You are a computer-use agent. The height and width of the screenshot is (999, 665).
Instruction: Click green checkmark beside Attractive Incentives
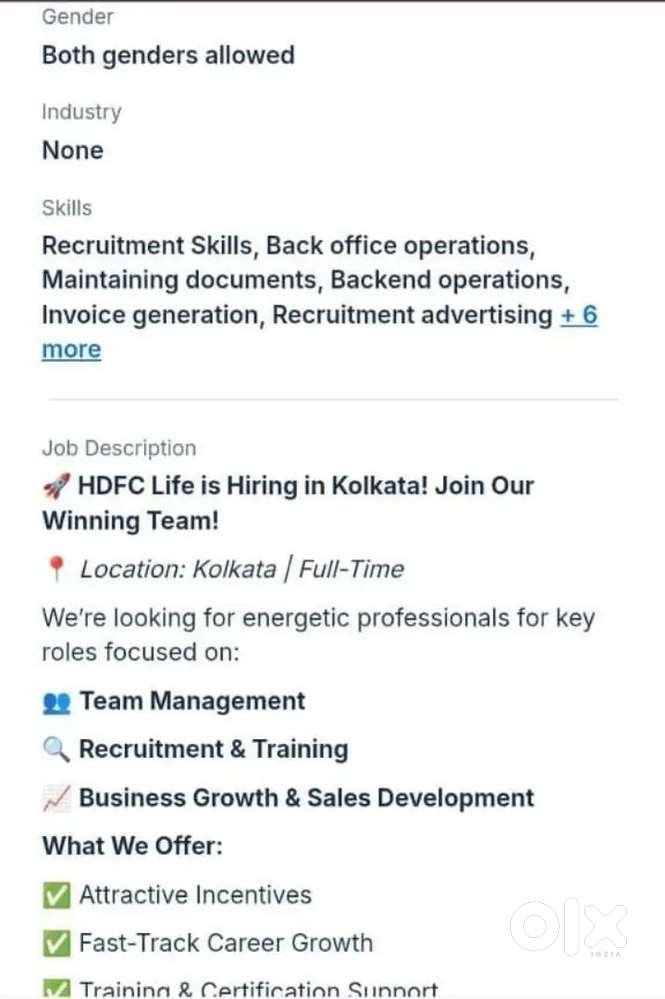56,895
